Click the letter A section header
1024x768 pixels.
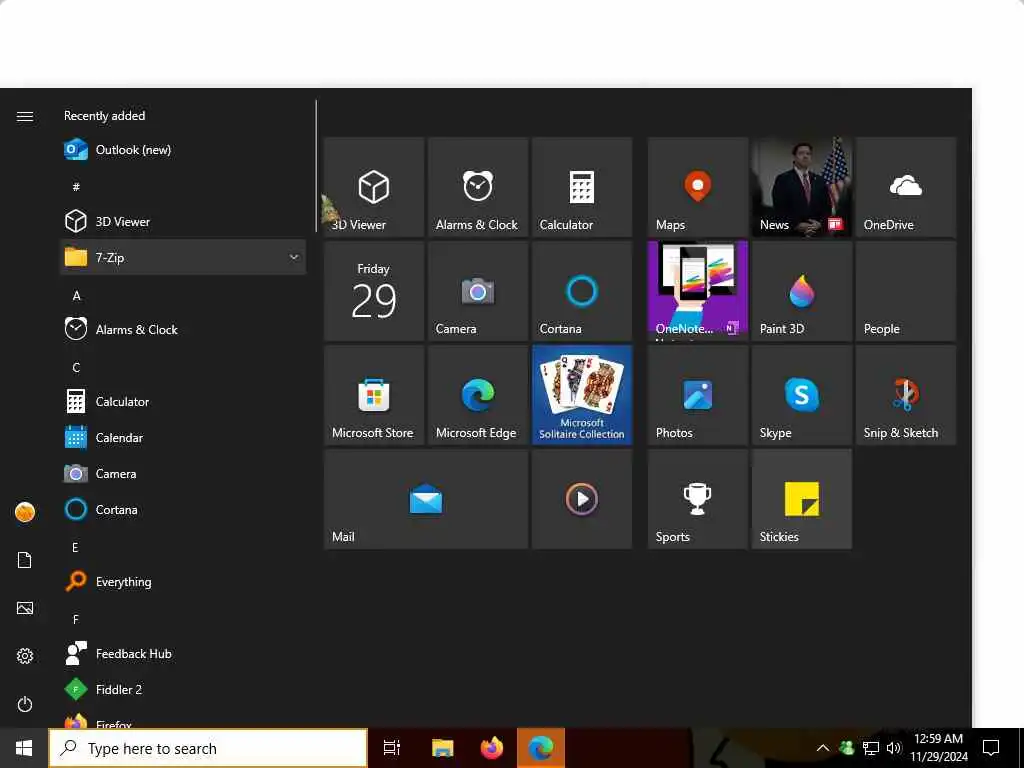(76, 295)
